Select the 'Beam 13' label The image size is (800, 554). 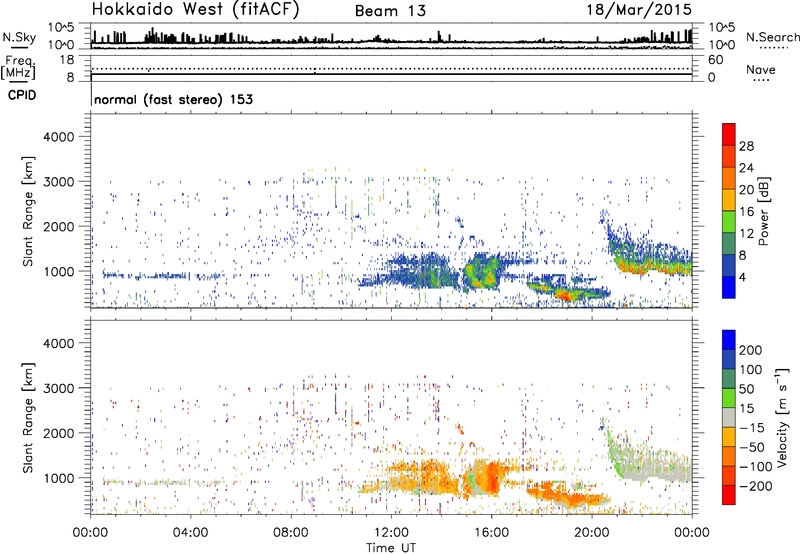pos(390,11)
